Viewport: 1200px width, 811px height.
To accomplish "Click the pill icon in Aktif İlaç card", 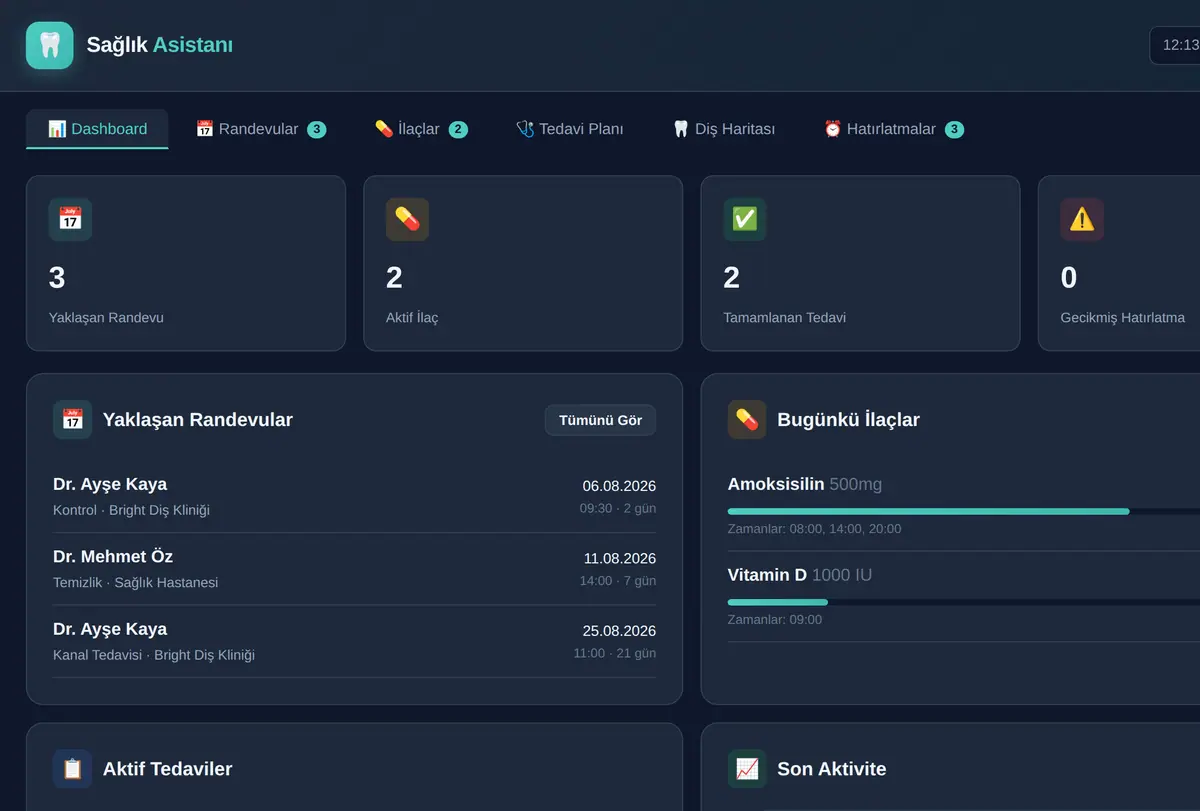I will [x=407, y=219].
